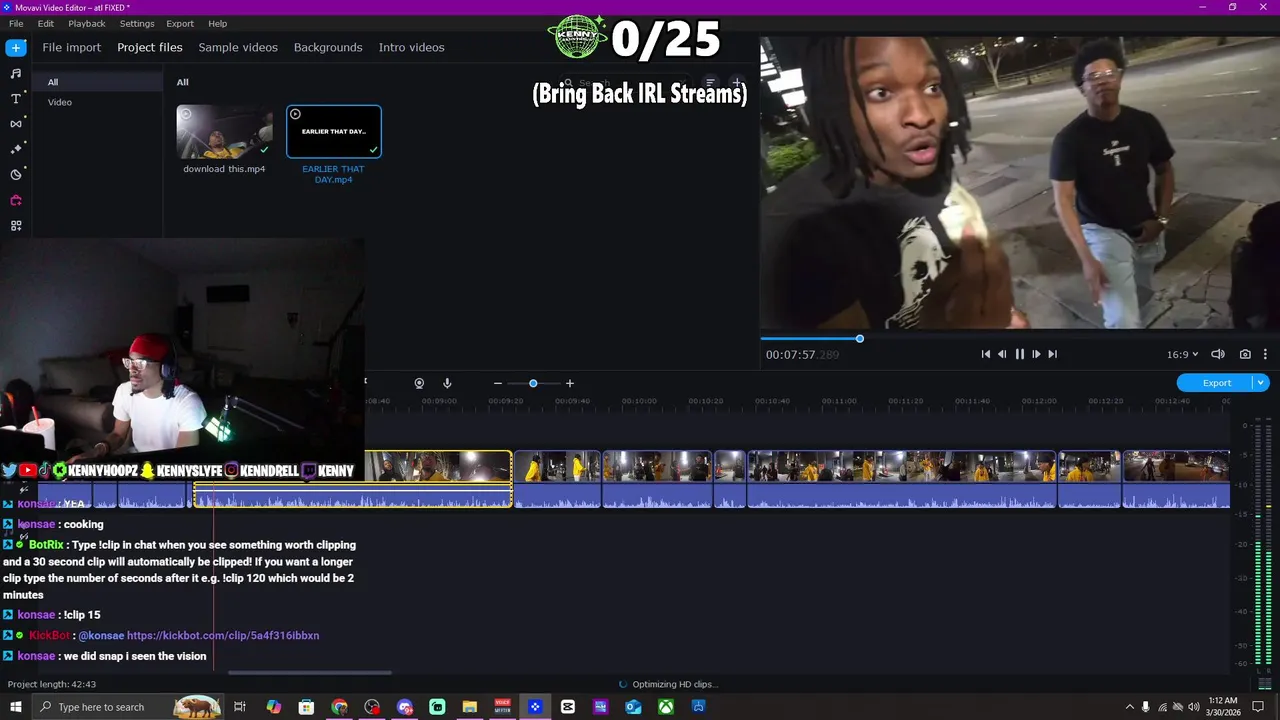Open the red highlighted tools icon

pos(16,200)
